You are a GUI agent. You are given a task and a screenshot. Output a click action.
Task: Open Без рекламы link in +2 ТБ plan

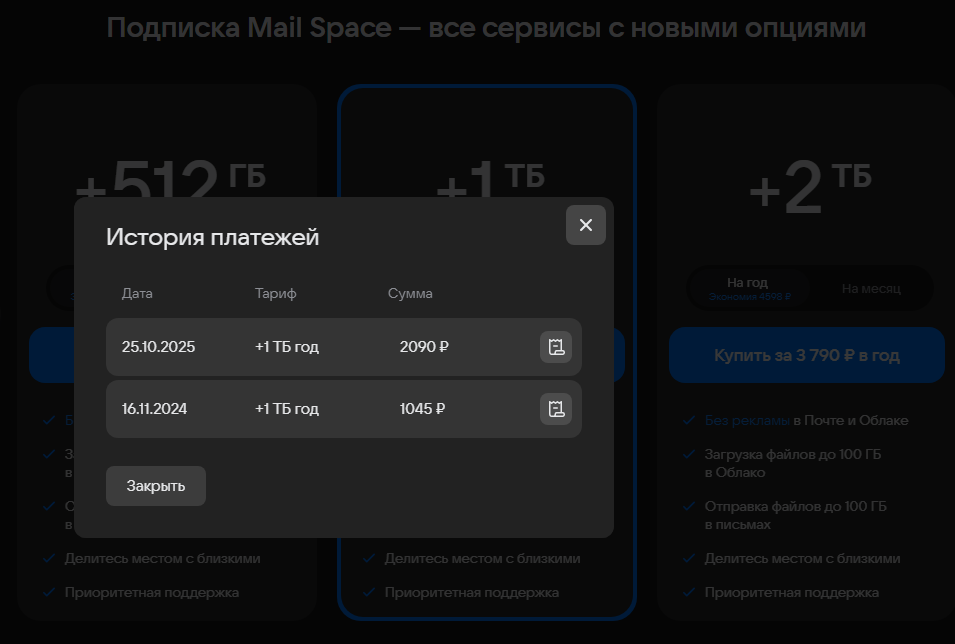click(x=747, y=420)
